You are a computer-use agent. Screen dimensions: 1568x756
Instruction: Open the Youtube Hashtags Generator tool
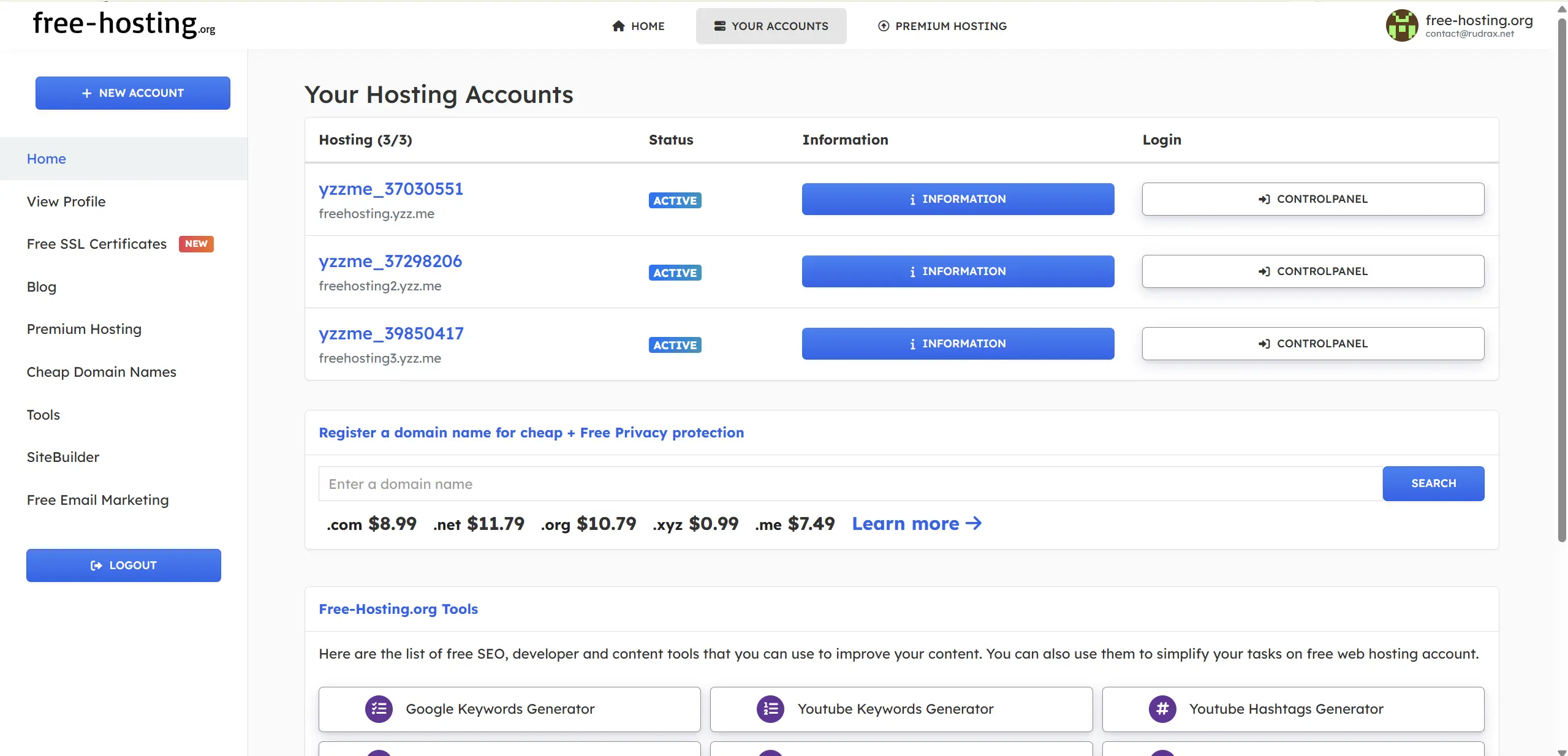1292,709
